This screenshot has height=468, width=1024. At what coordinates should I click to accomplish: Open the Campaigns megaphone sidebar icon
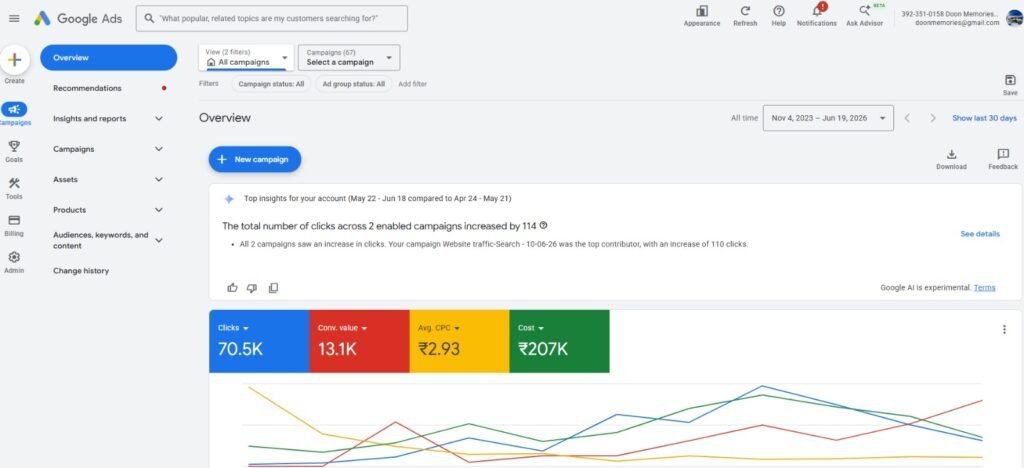click(x=14, y=110)
